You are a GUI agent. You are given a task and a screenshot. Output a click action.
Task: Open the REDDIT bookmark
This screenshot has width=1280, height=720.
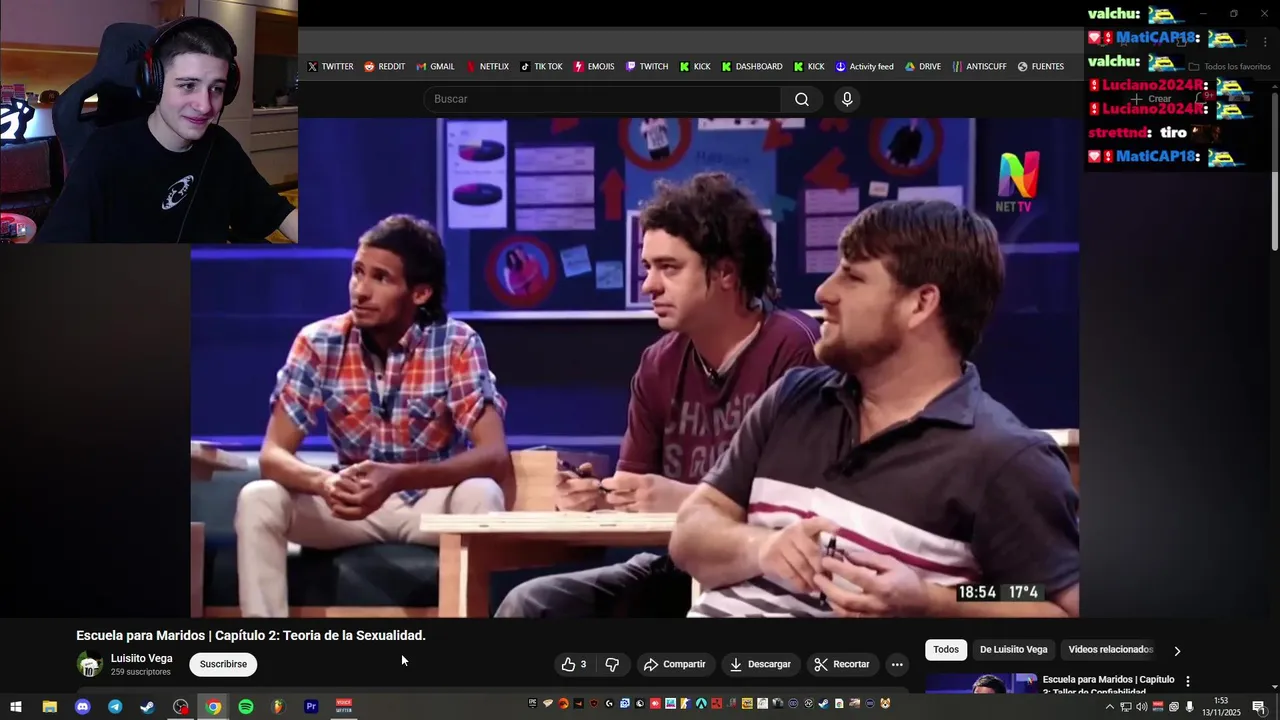coord(384,67)
